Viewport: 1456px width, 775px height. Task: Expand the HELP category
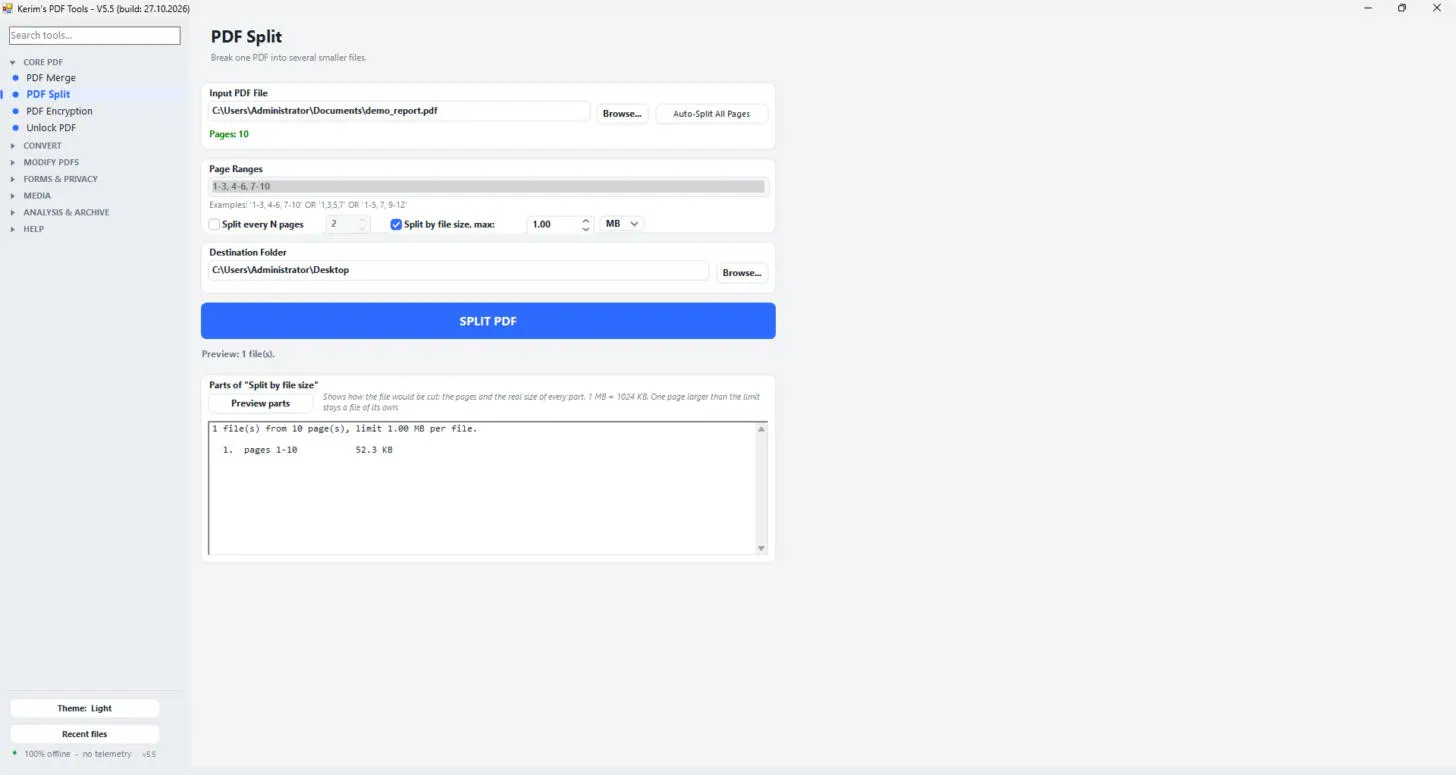tap(33, 229)
